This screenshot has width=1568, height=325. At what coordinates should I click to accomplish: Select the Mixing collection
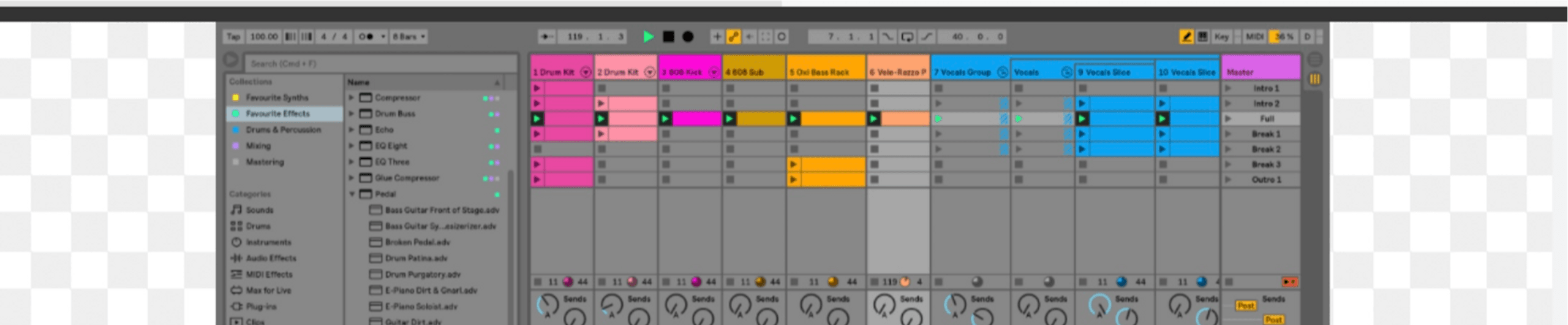click(258, 146)
